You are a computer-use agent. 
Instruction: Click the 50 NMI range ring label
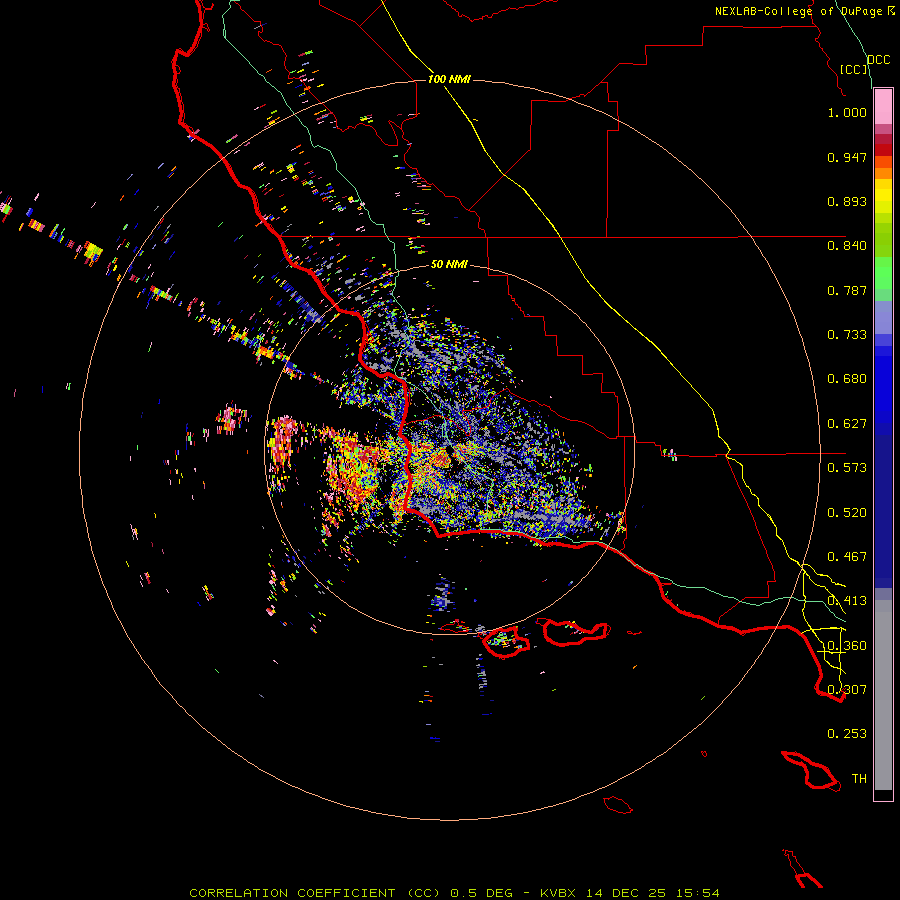[x=449, y=265]
